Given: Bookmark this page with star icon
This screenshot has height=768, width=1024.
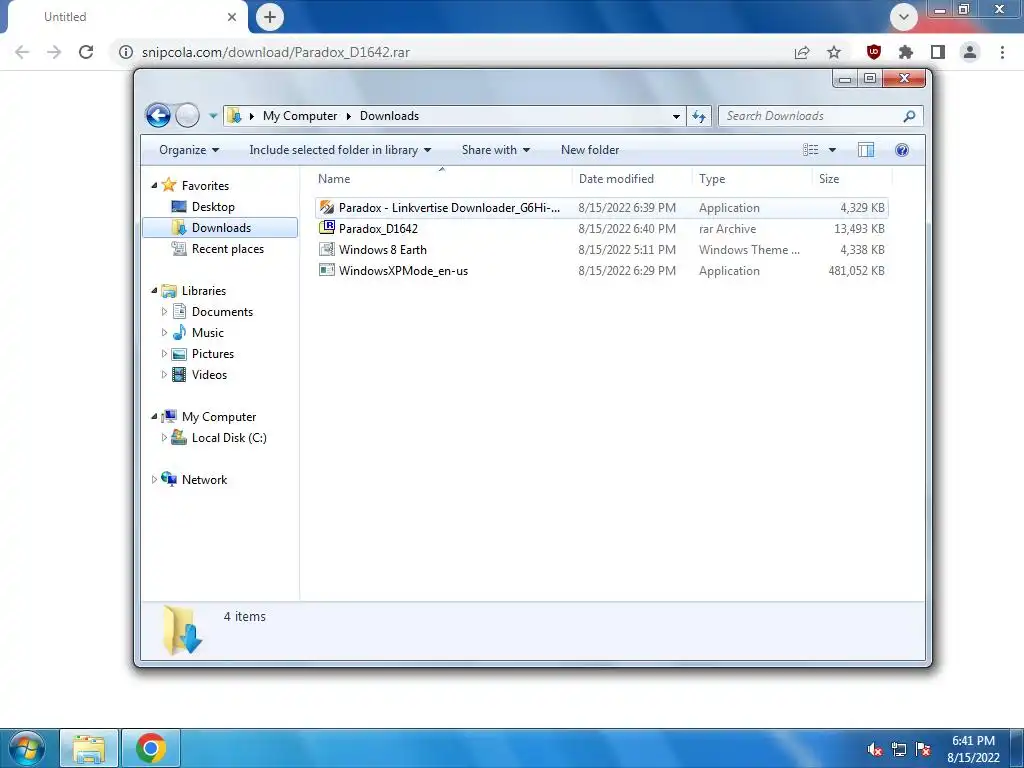Looking at the screenshot, I should click(x=834, y=52).
